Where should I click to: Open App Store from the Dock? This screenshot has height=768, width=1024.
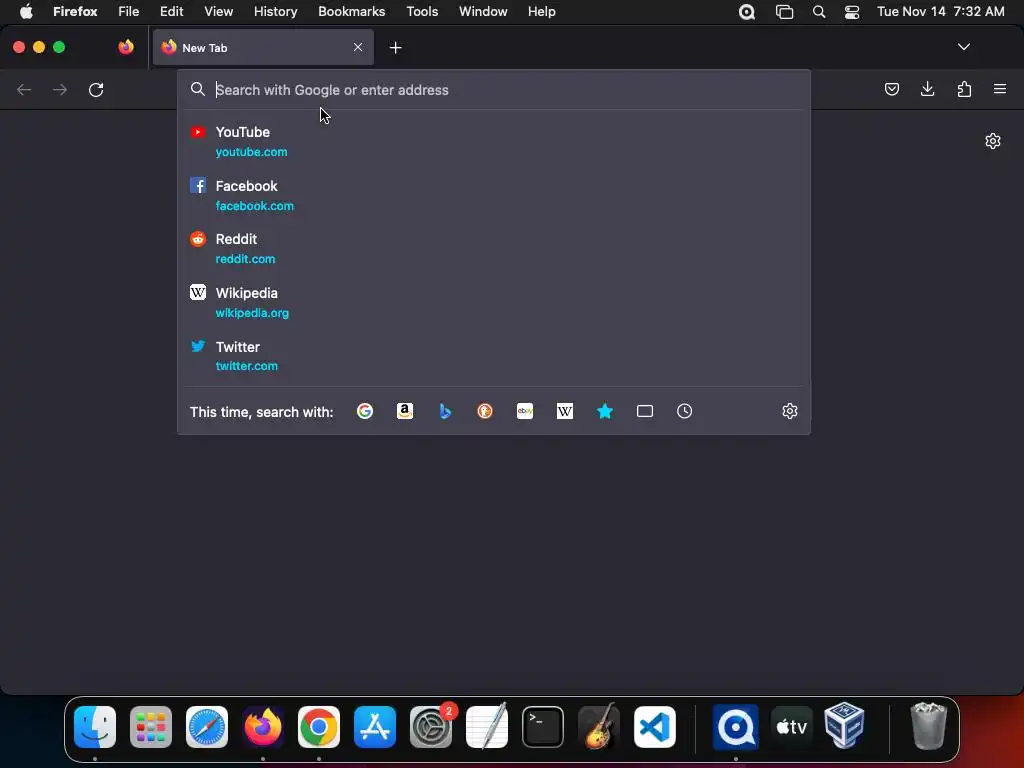tap(375, 727)
